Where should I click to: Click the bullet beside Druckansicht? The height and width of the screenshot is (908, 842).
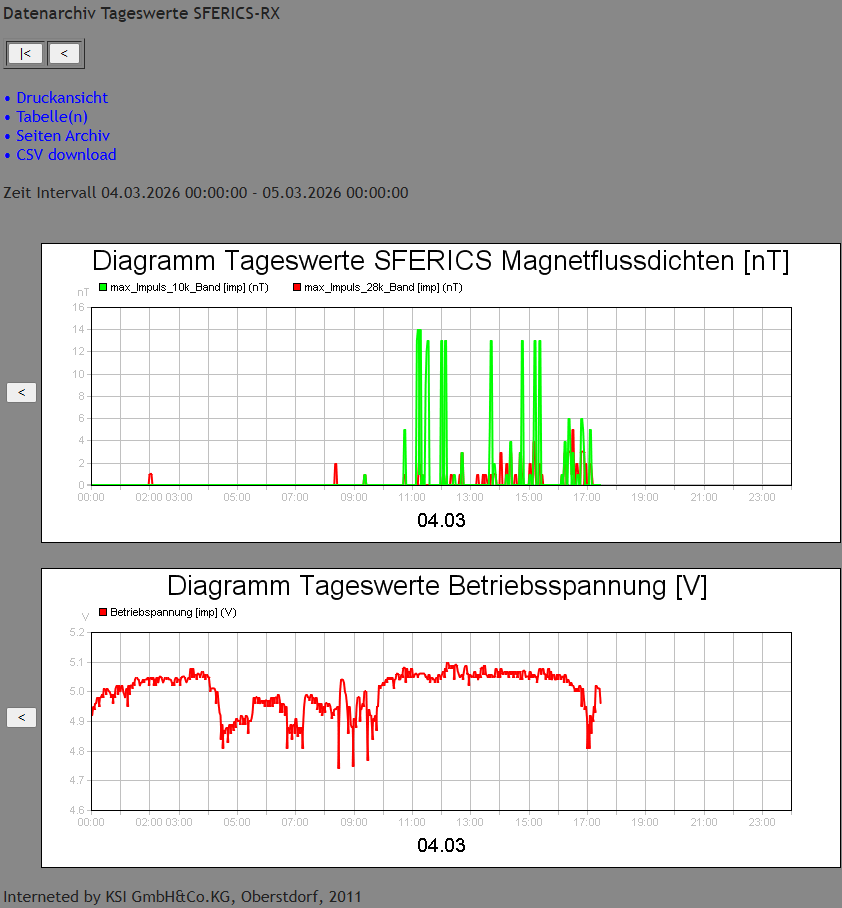pos(8,97)
